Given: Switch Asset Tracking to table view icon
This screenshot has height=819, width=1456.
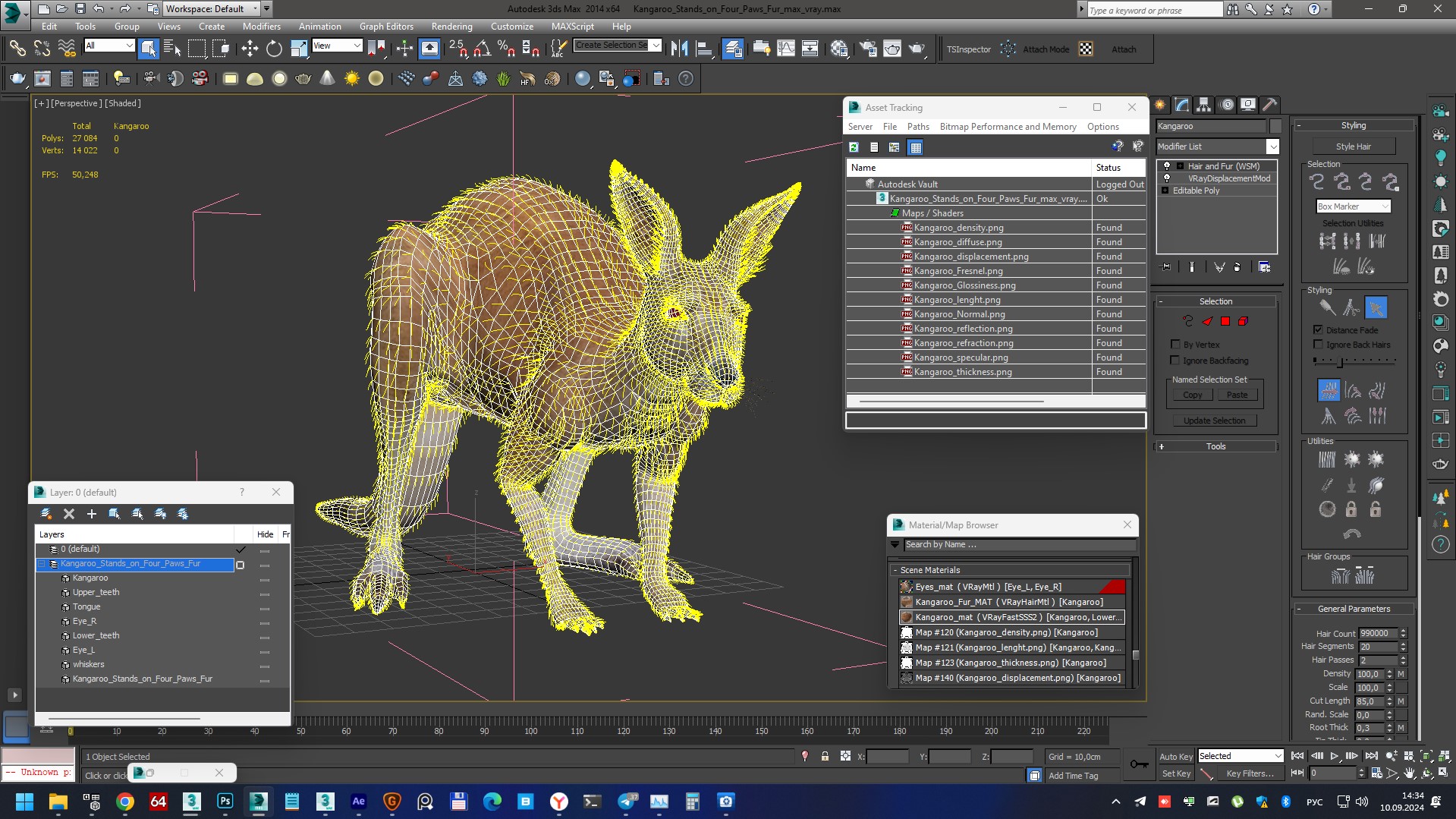Looking at the screenshot, I should point(916,147).
